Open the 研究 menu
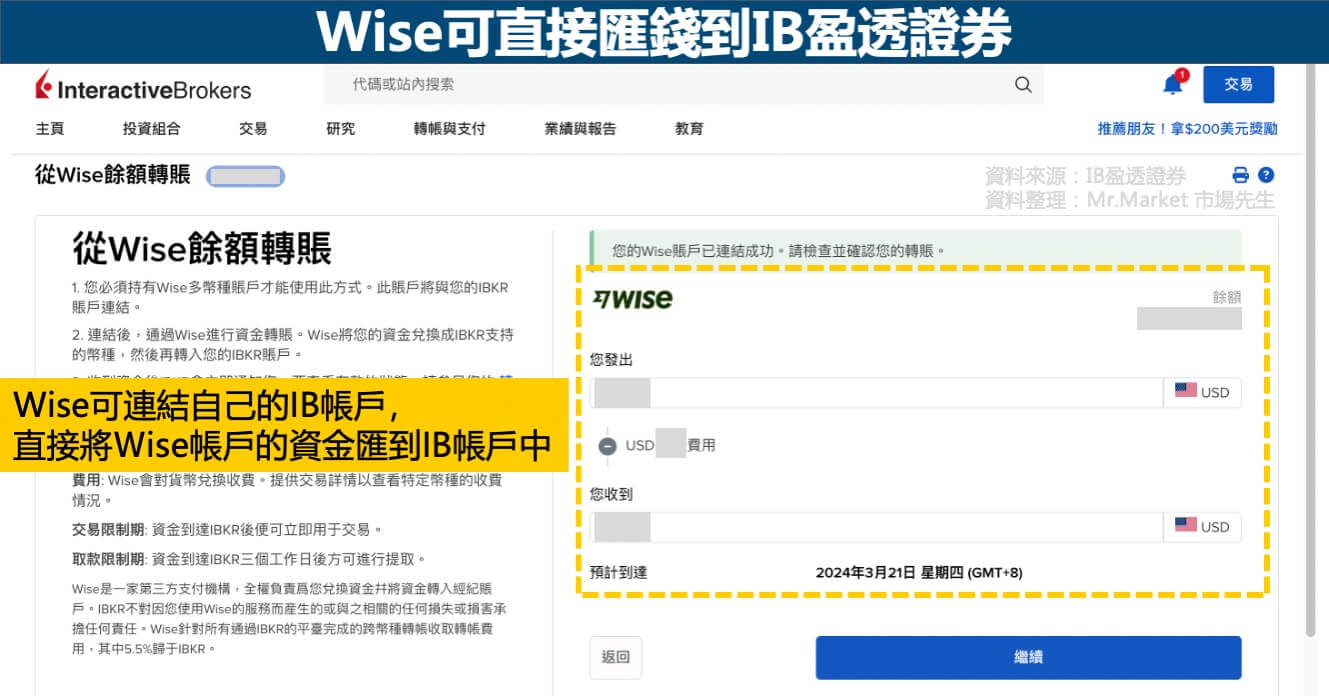Image resolution: width=1329 pixels, height=696 pixels. click(340, 129)
